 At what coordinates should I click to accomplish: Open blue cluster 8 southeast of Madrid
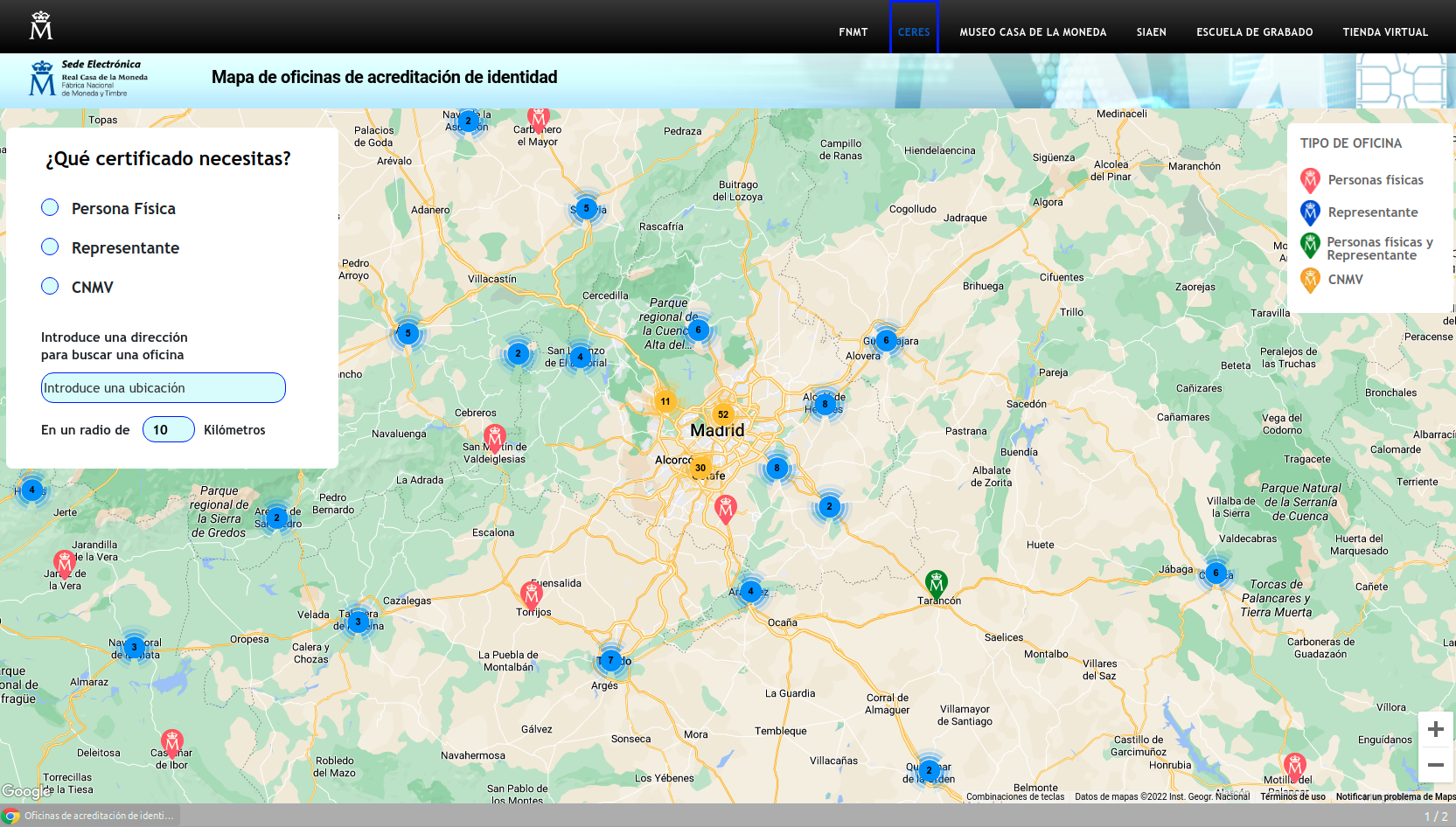(777, 468)
